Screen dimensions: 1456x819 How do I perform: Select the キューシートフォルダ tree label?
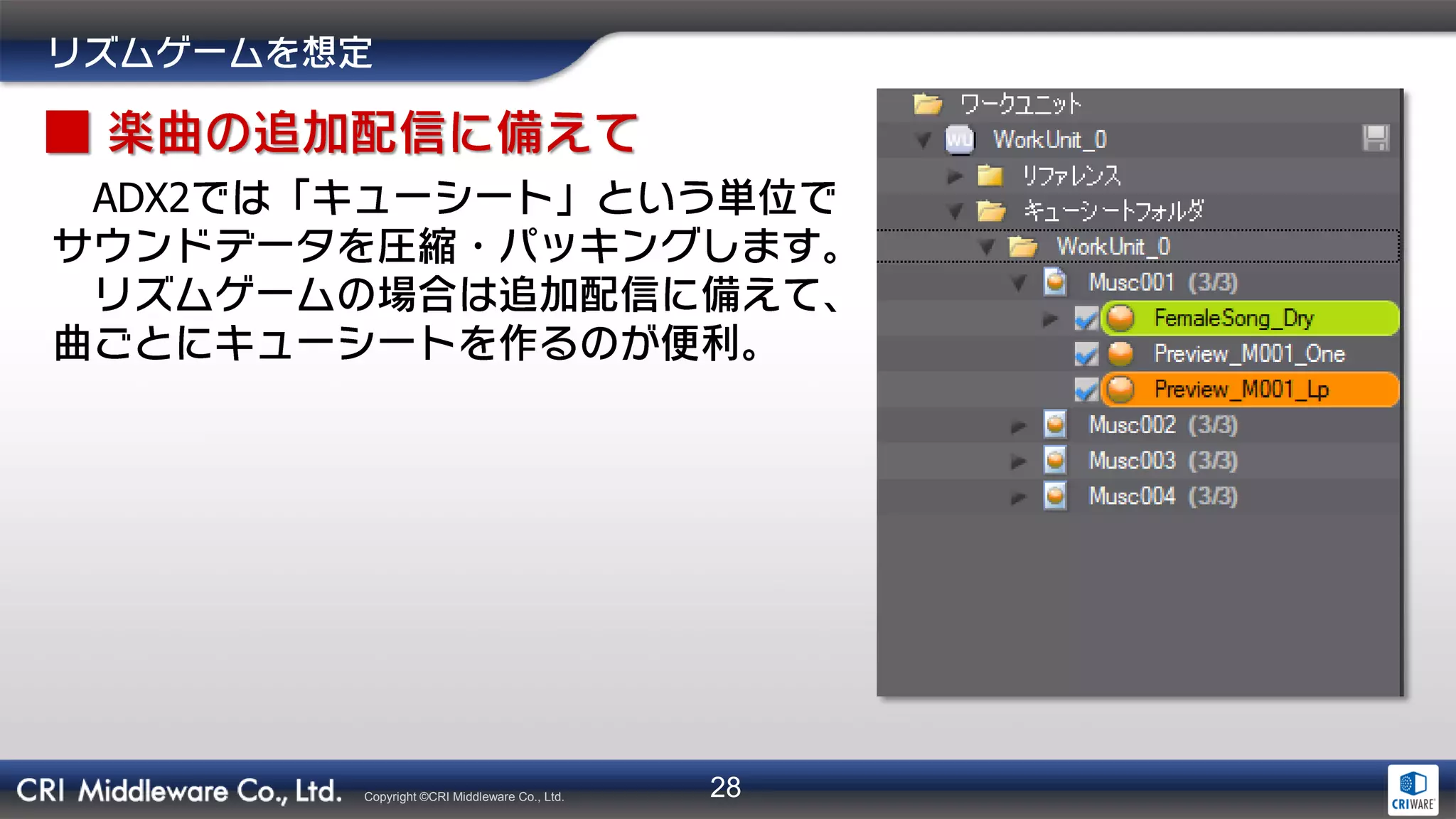tap(1113, 211)
